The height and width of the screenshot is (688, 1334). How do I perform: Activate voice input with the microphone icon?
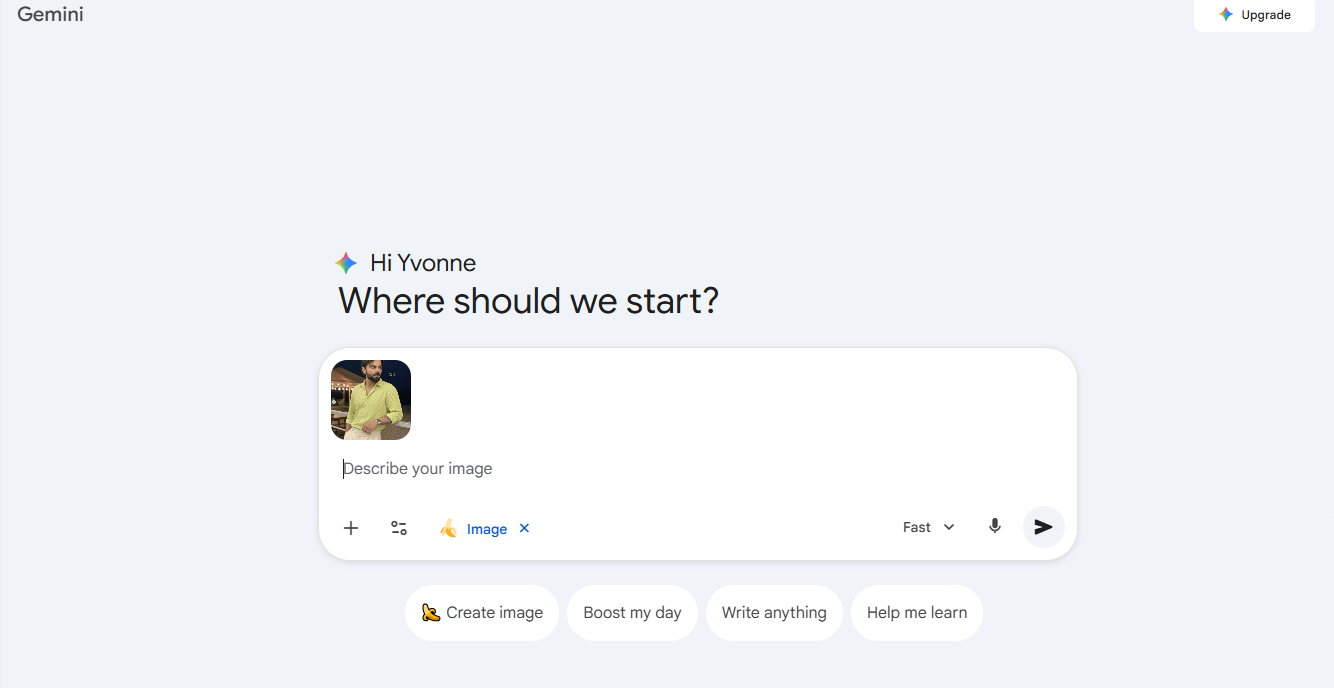(994, 526)
